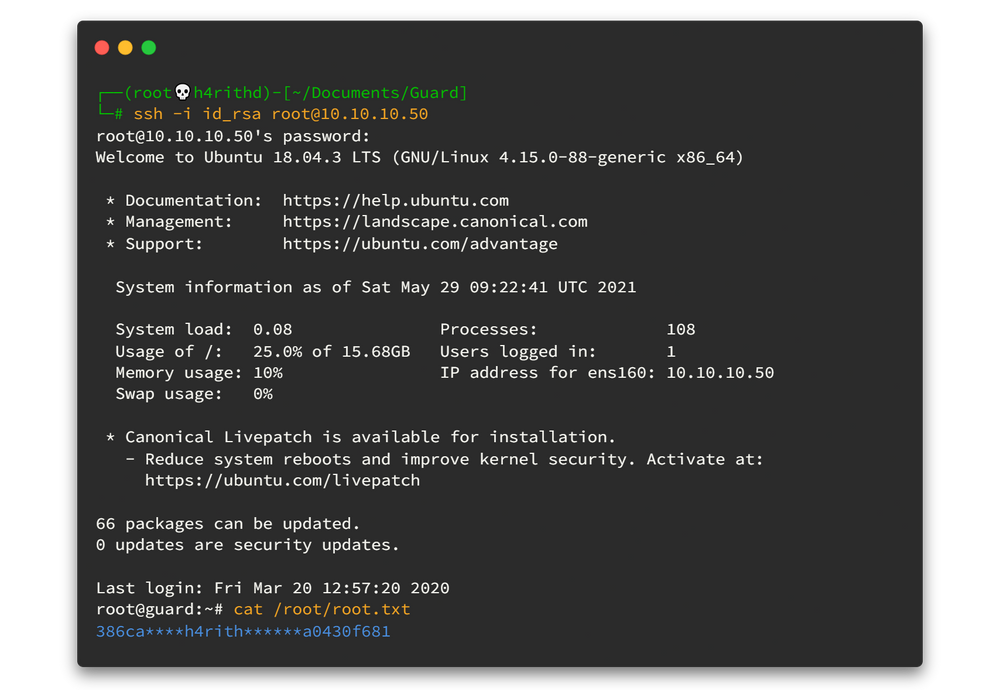Viewport: 1000px width, 690px height.
Task: Click the password prompt line
Action: click(233, 136)
